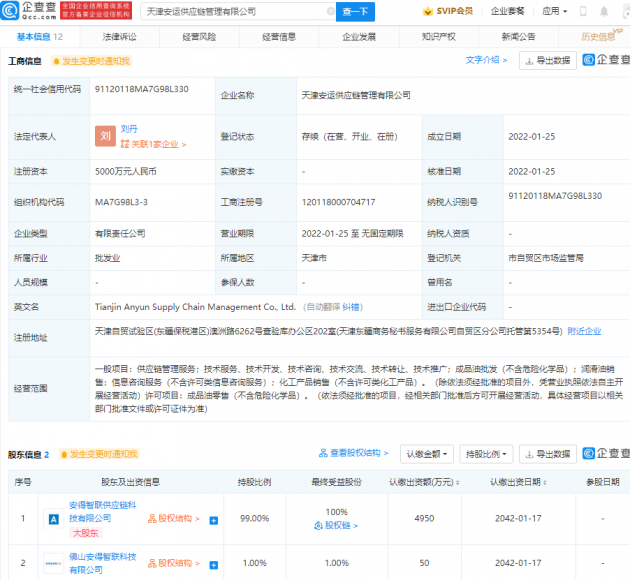The image size is (630, 580).
Task: Select 99.00% shareholding value
Action: [255, 519]
